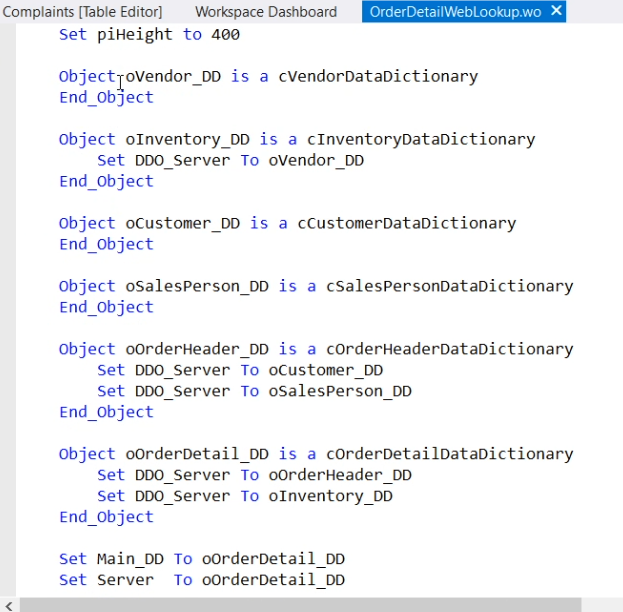Click cCustomerDataDictionary class name
The width and height of the screenshot is (623, 612).
406,223
